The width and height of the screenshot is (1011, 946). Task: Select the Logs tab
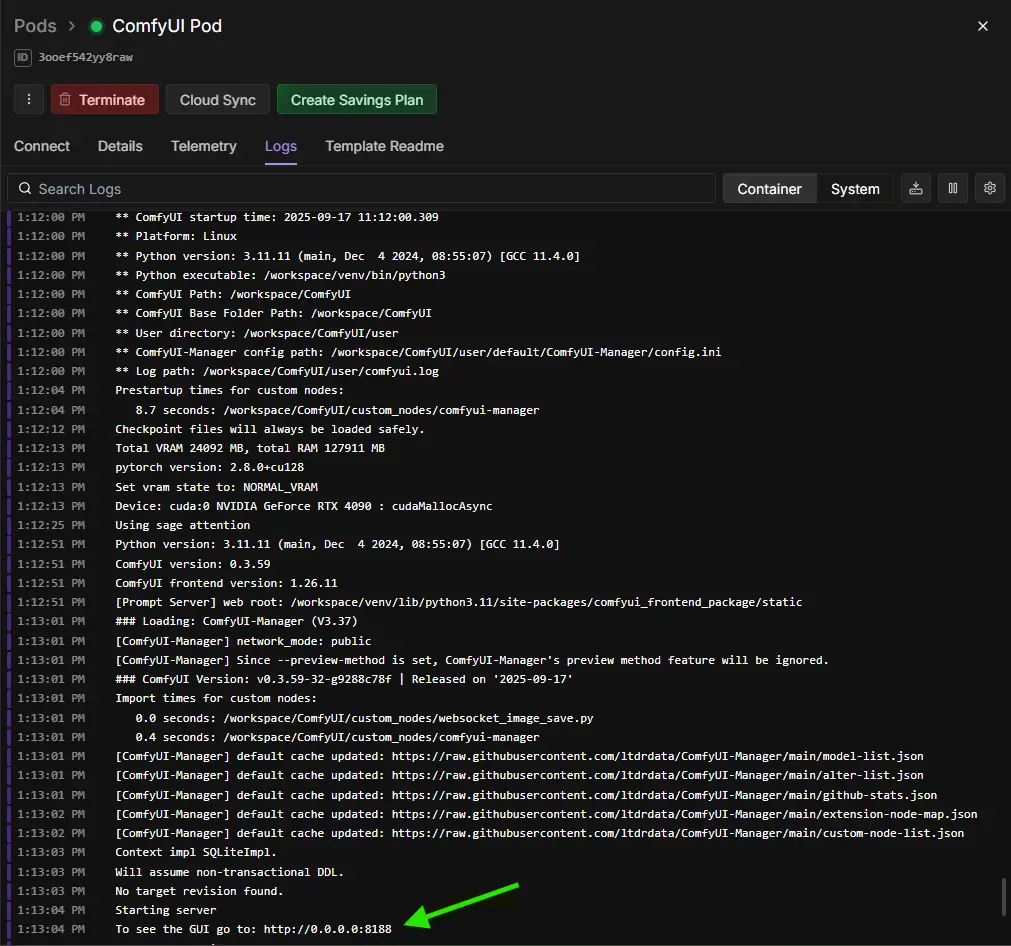pos(281,146)
